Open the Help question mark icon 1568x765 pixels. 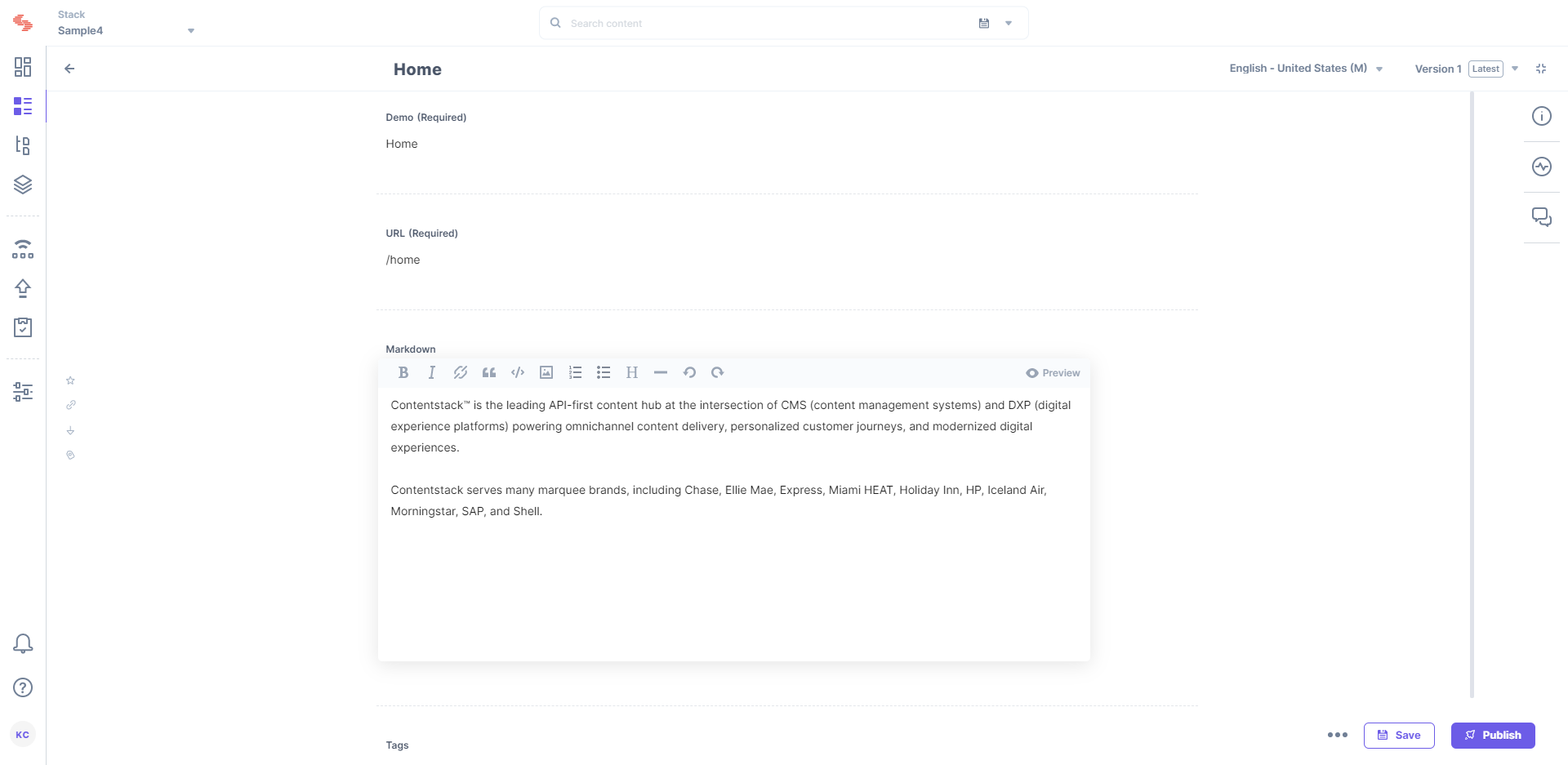(23, 687)
